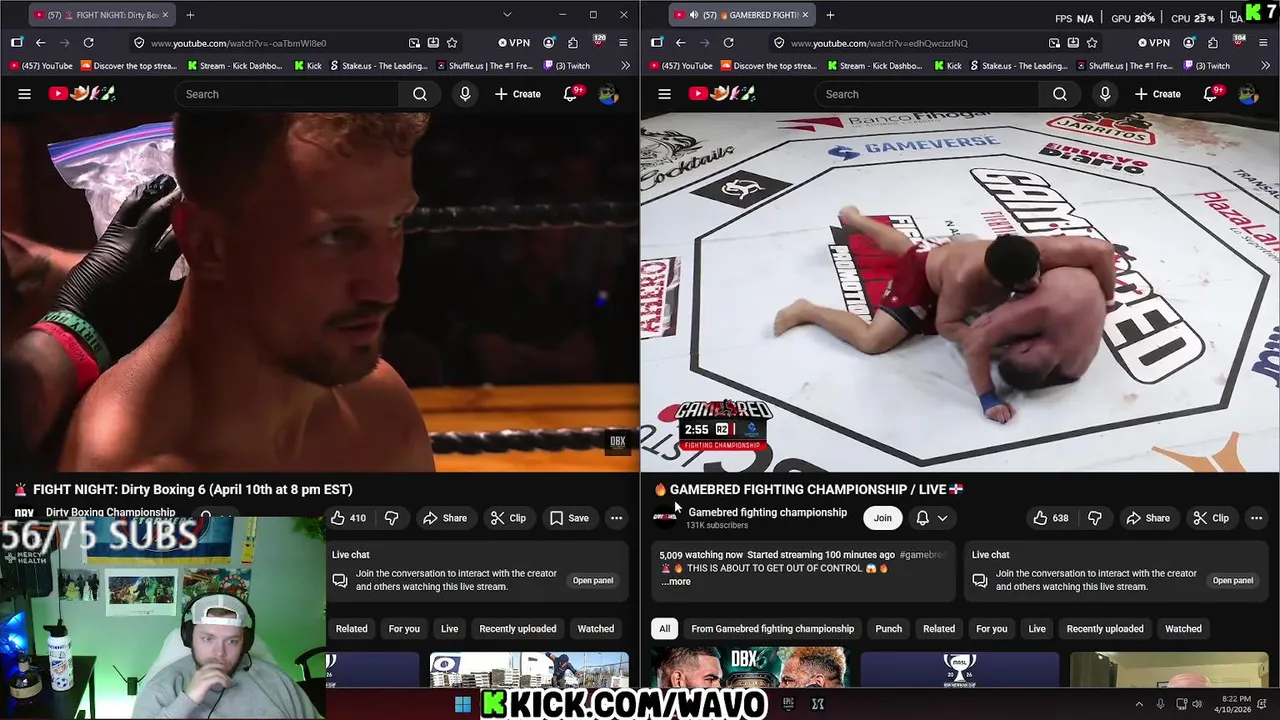Open live chat panel in right window
The height and width of the screenshot is (720, 1280).
(x=1233, y=580)
